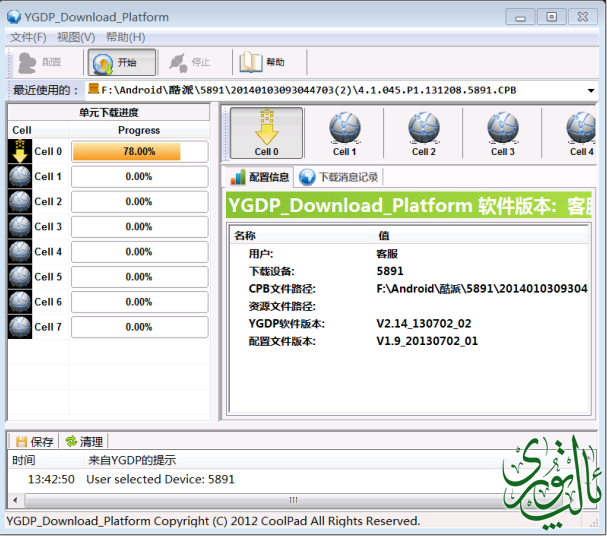Screen dimensions: 607x536
Task: Click the Cell column header
Action: click(x=38, y=130)
